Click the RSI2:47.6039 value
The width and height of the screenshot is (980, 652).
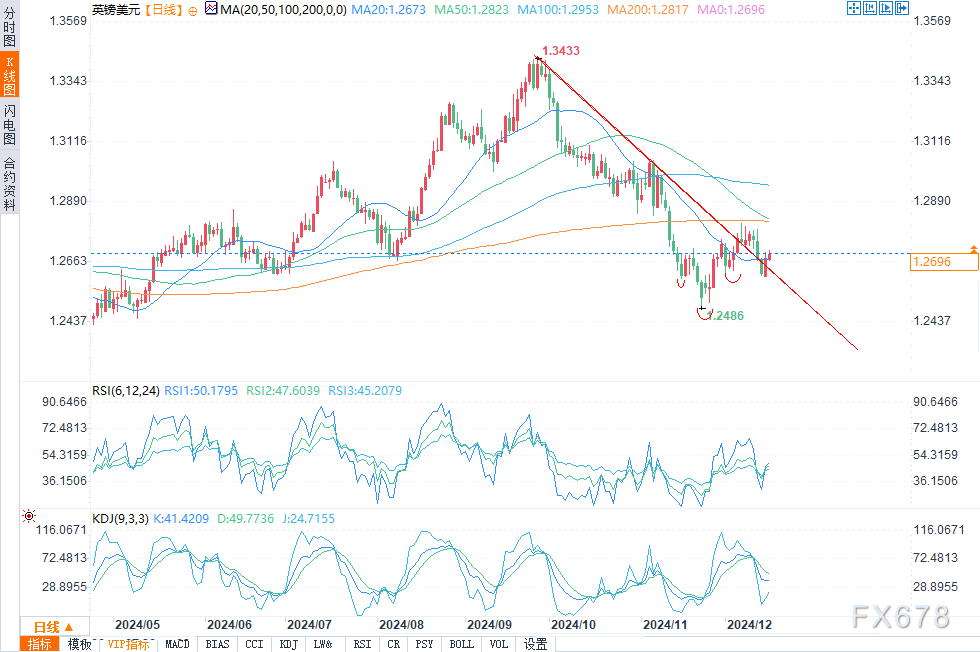click(x=282, y=391)
